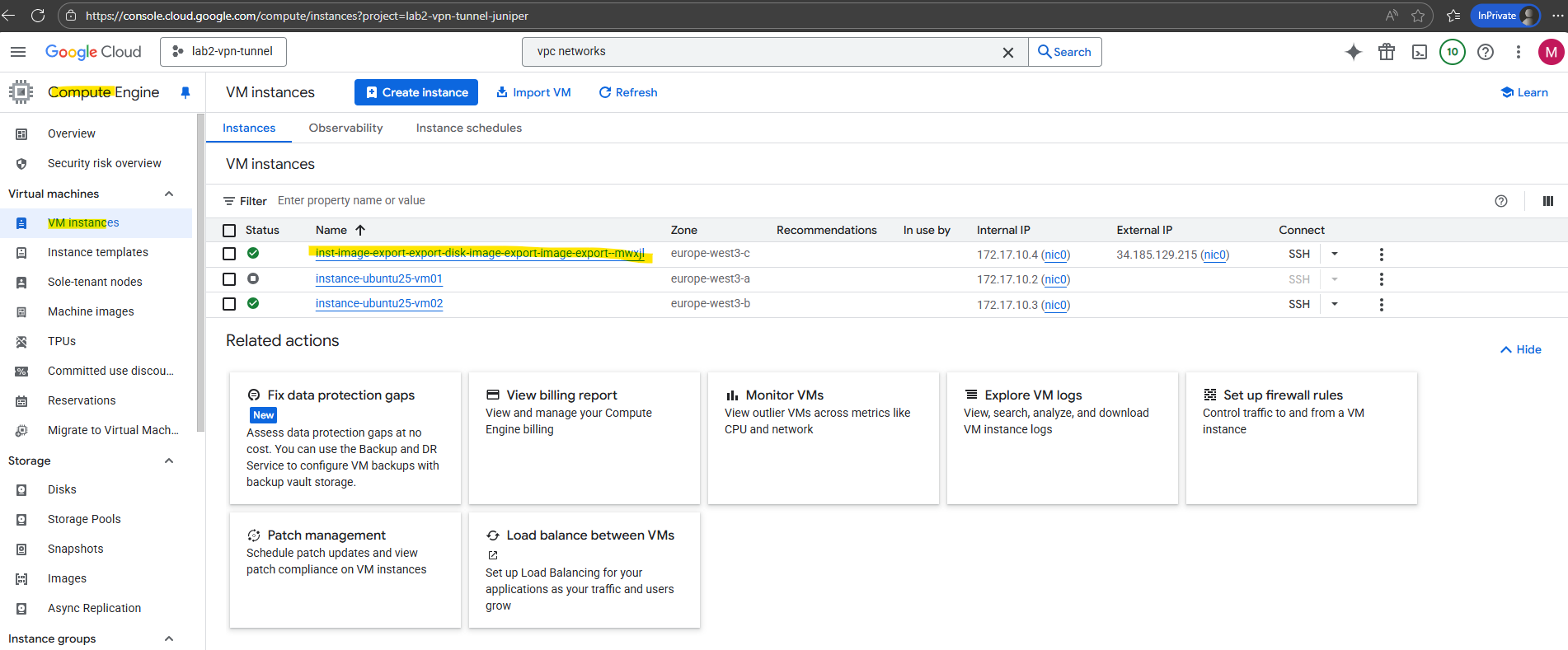The image size is (1568, 650).
Task: Collapse the Virtual machines sidebar section
Action: (169, 194)
